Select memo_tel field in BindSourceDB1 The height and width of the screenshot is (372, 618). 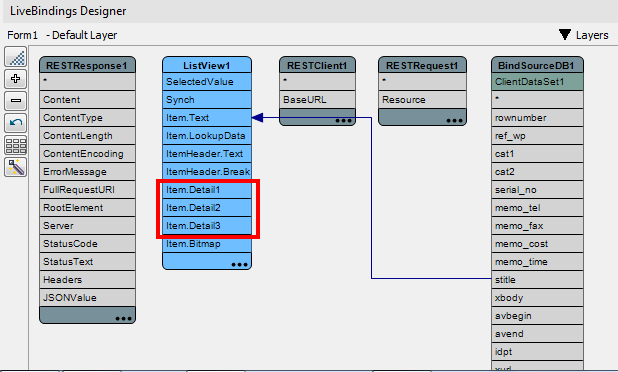[x=537, y=208]
